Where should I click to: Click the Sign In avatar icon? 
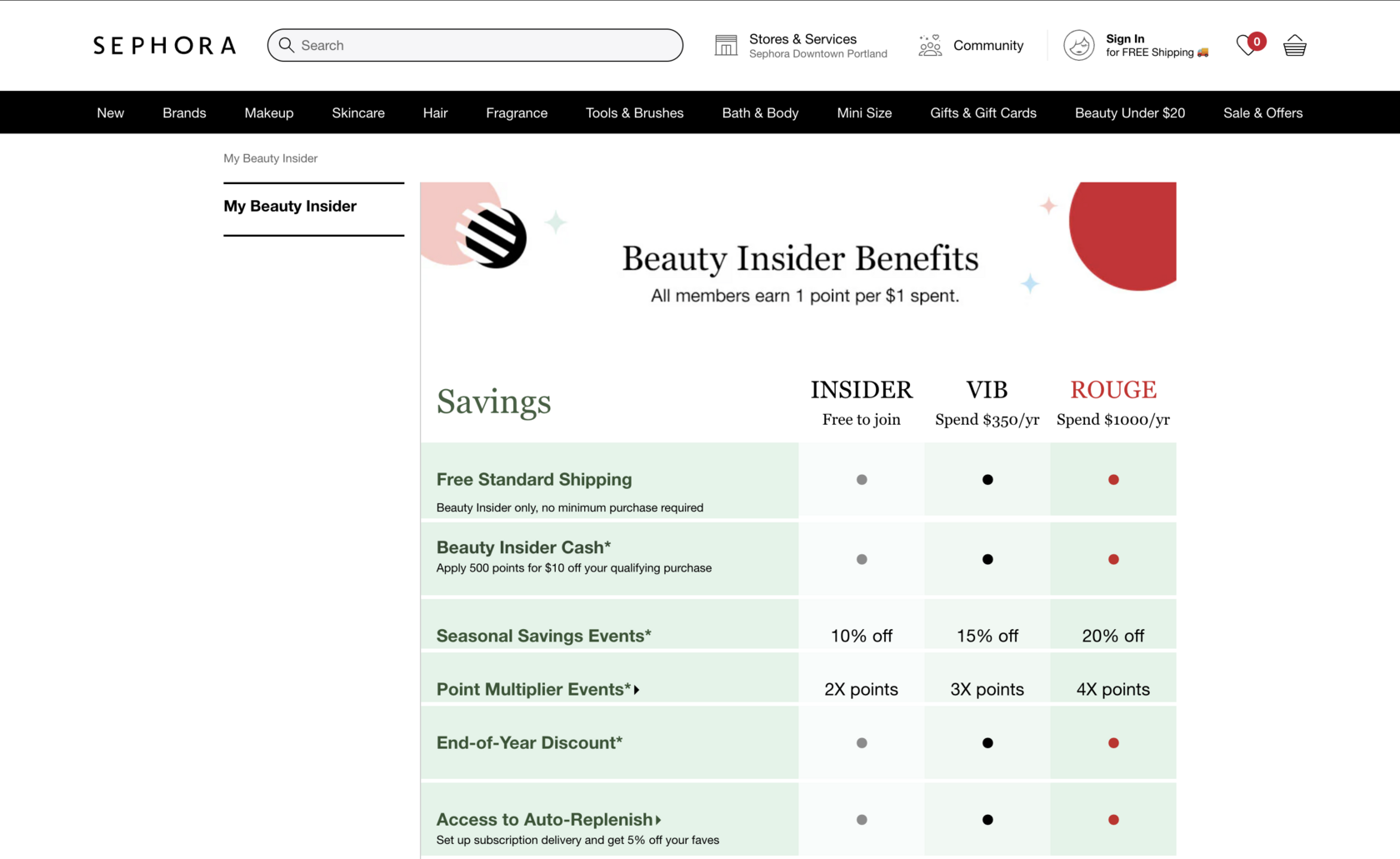tap(1078, 45)
